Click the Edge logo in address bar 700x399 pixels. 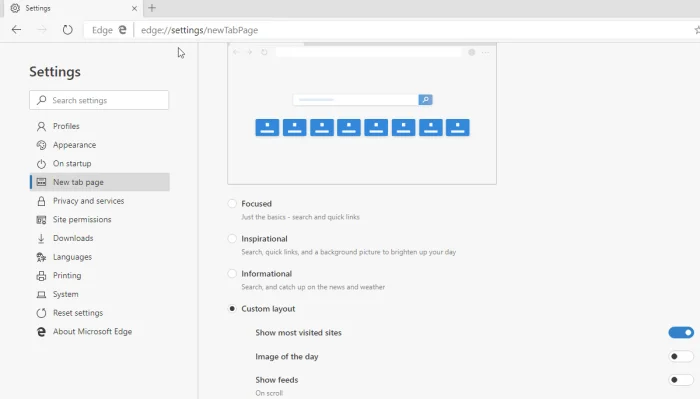click(122, 30)
